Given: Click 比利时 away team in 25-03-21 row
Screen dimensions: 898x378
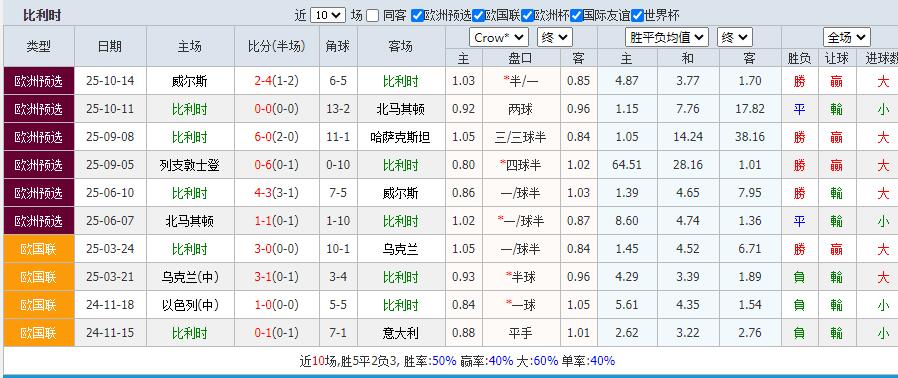Looking at the screenshot, I should (401, 277).
